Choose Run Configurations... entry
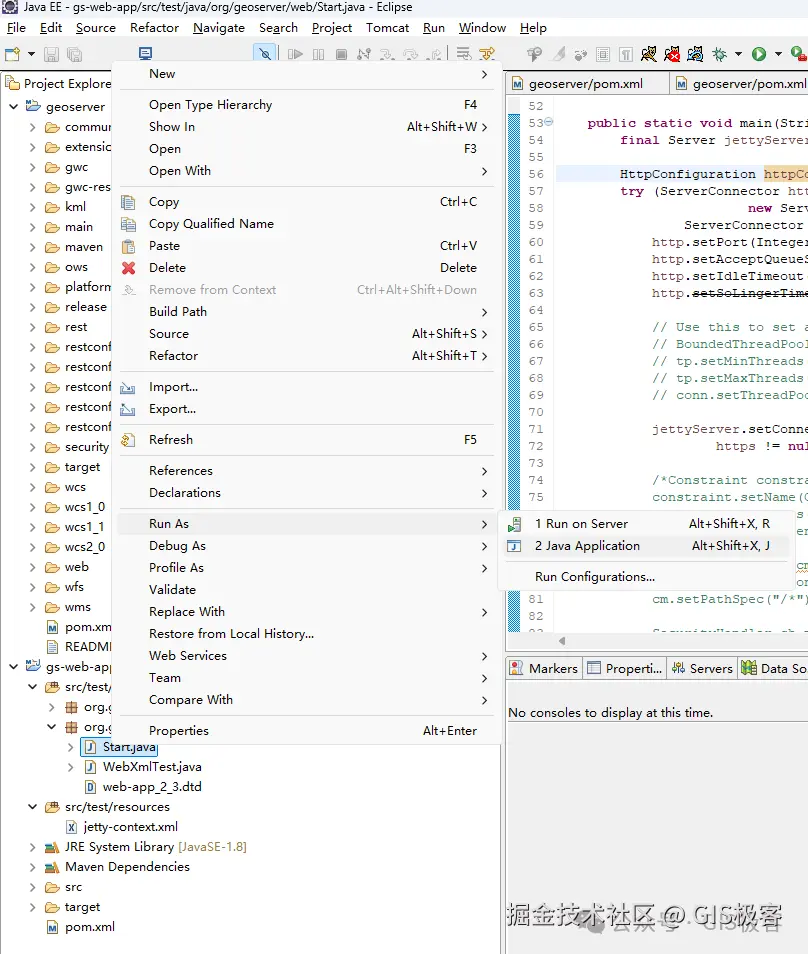 click(x=646, y=577)
